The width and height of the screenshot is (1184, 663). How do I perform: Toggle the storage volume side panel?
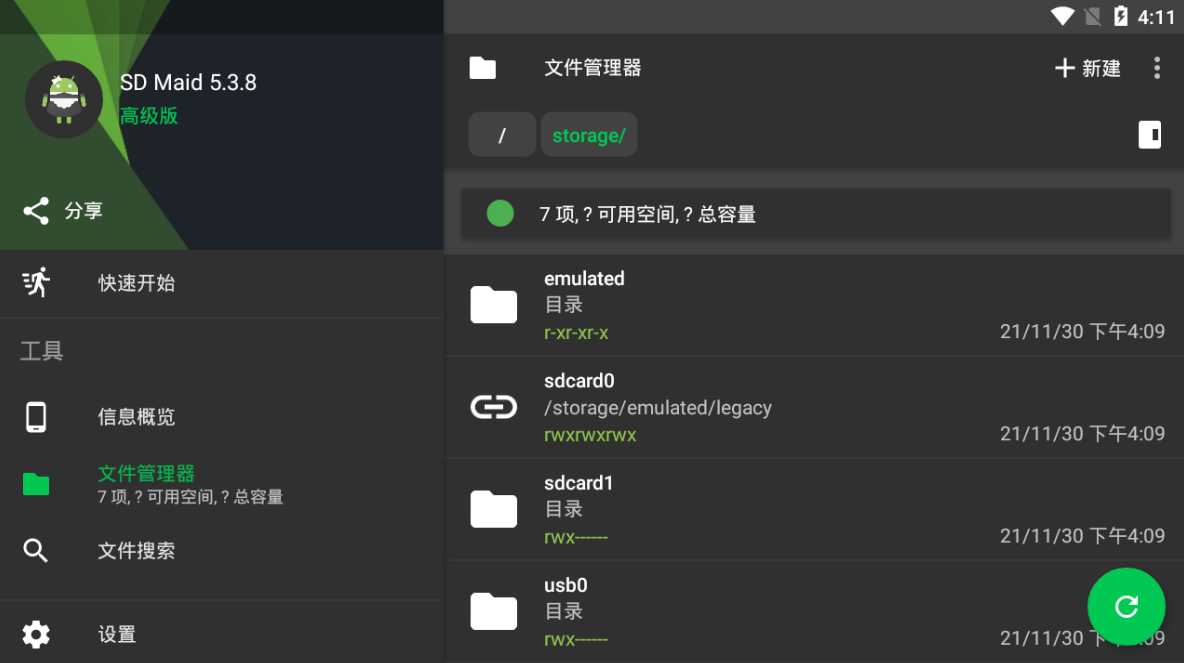(1149, 134)
